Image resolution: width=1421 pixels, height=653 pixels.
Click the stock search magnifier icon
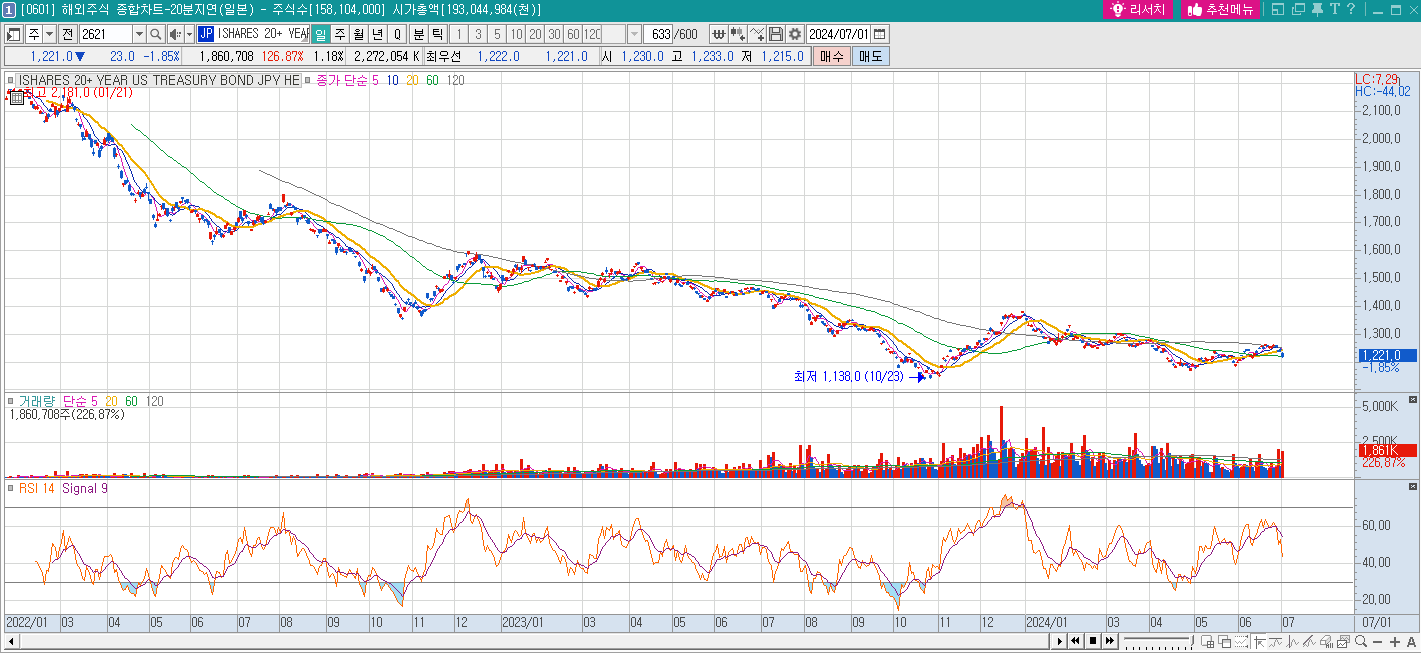tap(155, 34)
